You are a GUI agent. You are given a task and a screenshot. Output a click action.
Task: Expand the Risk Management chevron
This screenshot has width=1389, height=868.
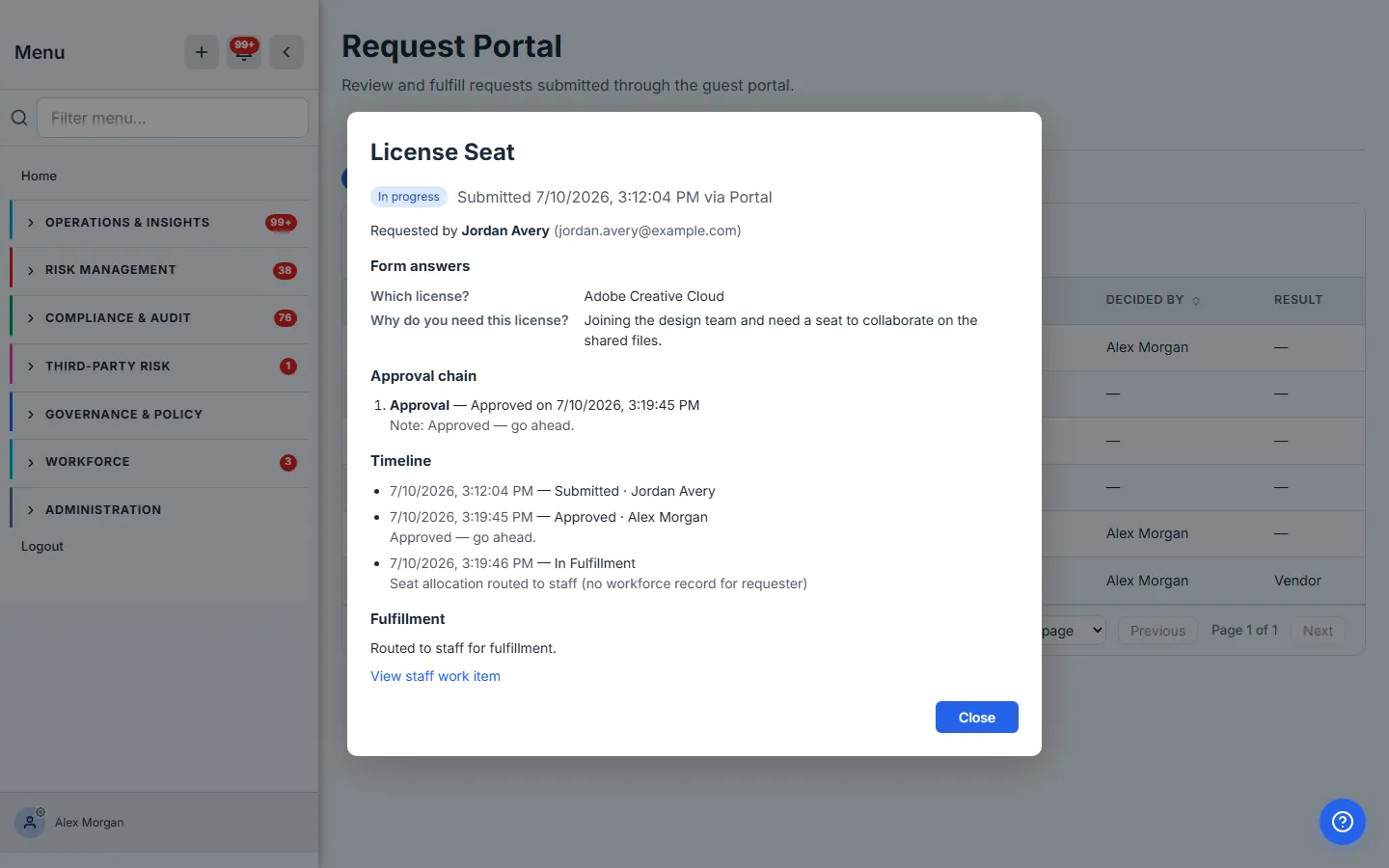[31, 270]
